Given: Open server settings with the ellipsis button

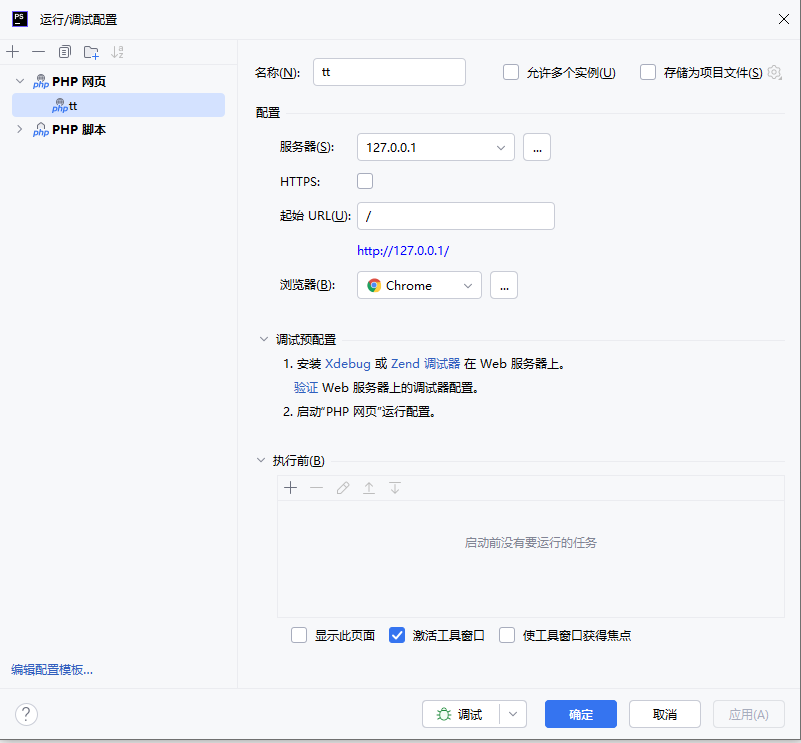Looking at the screenshot, I should (537, 147).
